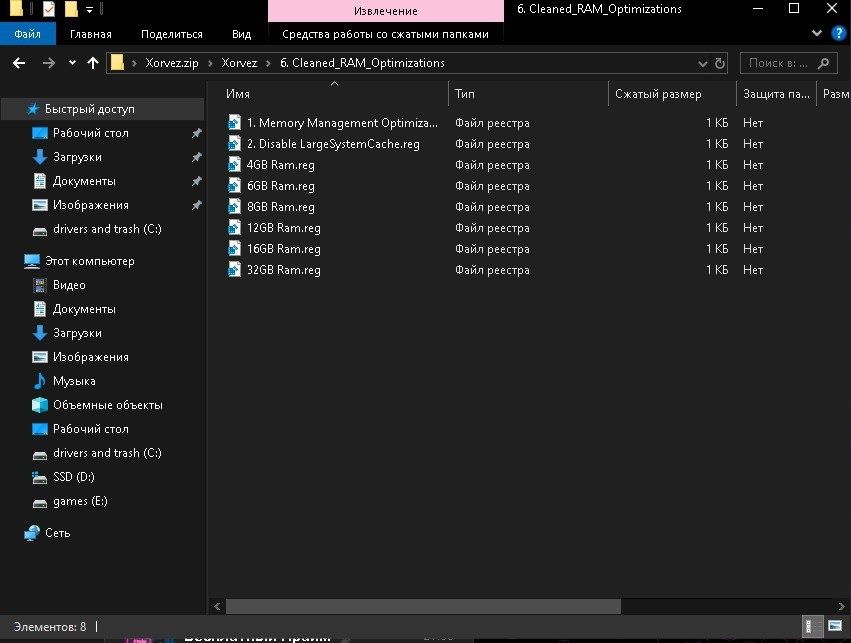Image resolution: width=851 pixels, height=643 pixels.
Task: Open the recent locations dropdown arrow
Action: [72, 63]
